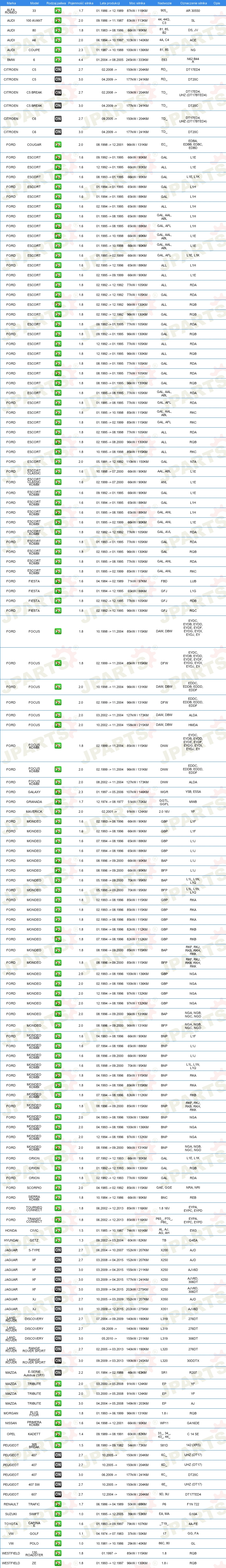Click the petrol icon for Honda Civic

pos(58,1230)
